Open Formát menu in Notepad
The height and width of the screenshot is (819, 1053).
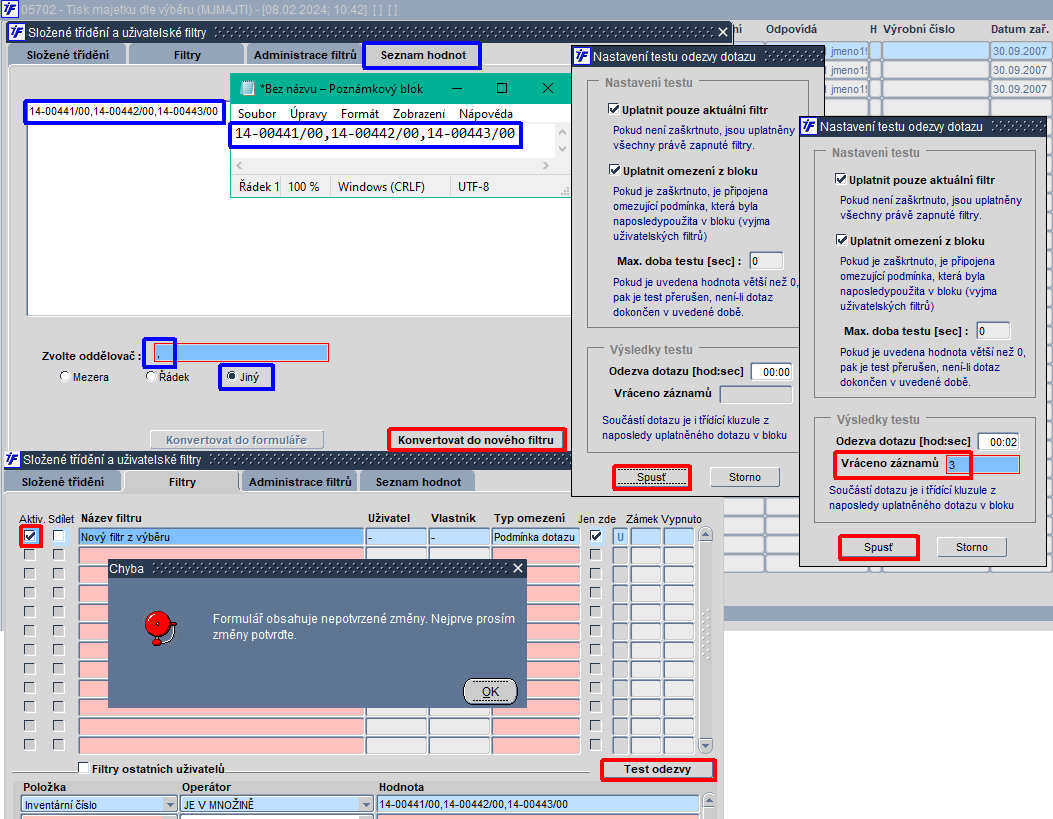[359, 113]
